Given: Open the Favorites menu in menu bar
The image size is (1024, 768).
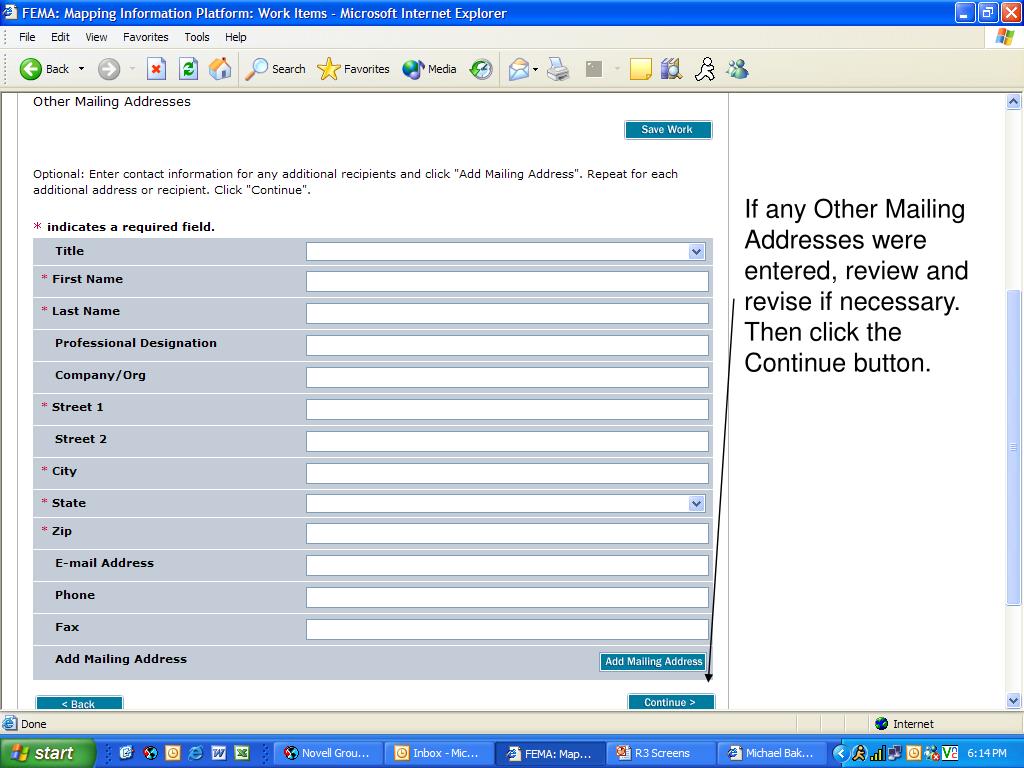Looking at the screenshot, I should click(x=146, y=37).
